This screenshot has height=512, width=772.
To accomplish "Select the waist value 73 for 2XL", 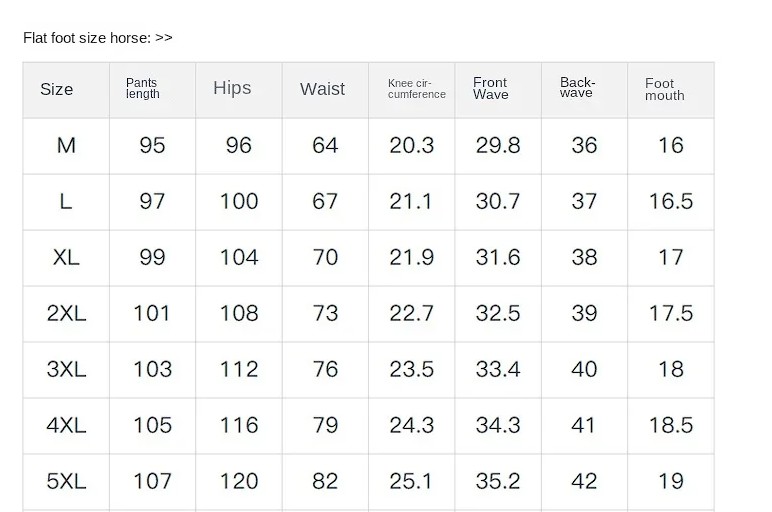I will pos(325,314).
